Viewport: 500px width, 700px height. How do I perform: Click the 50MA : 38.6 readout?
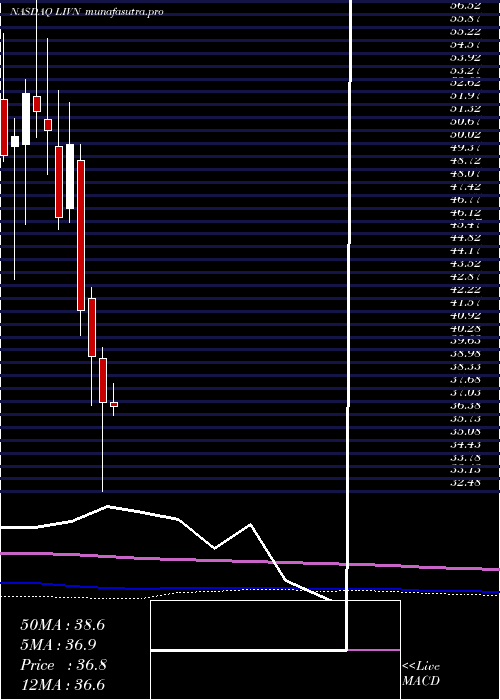click(62, 625)
